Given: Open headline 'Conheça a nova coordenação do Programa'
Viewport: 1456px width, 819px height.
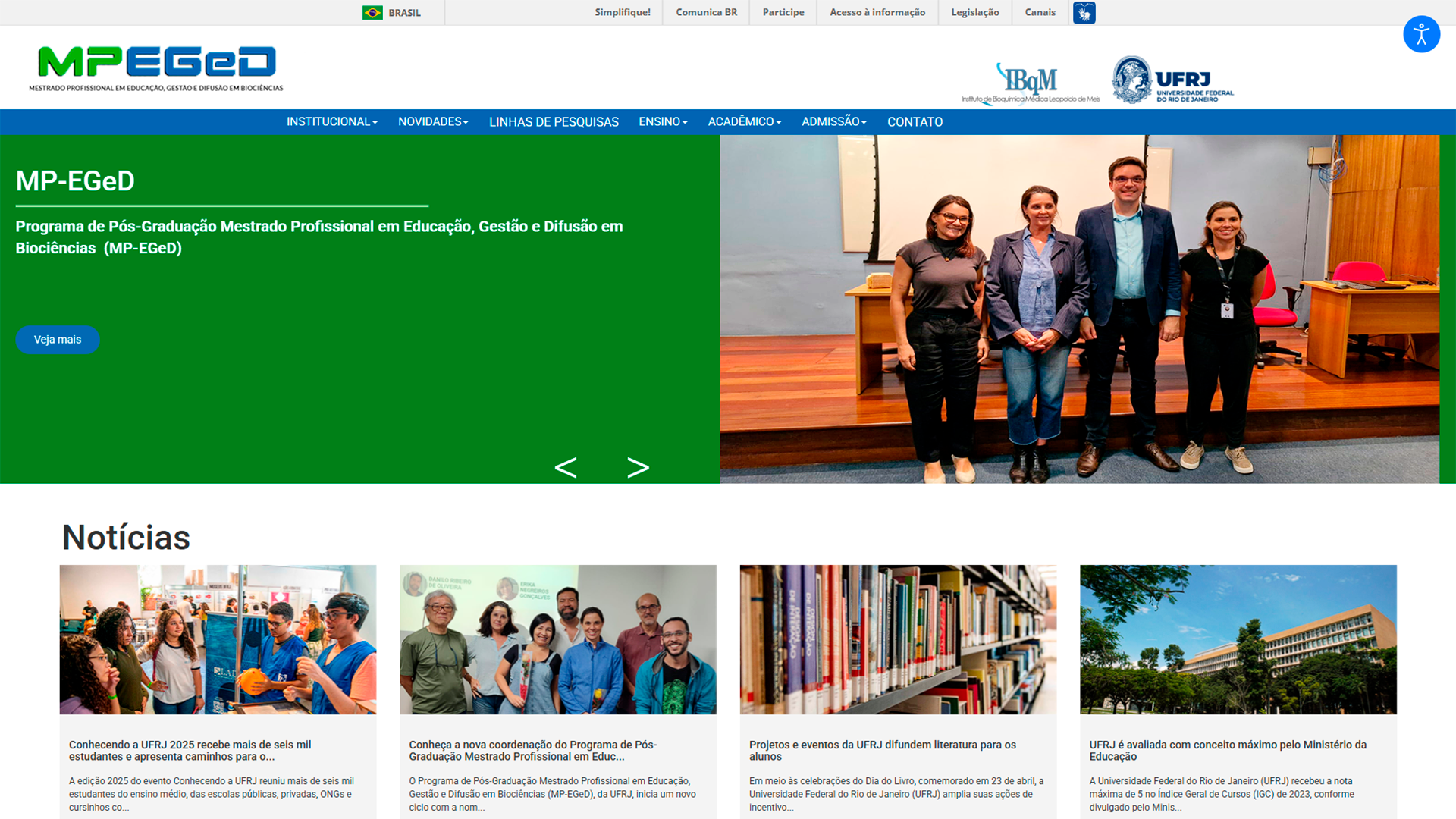Looking at the screenshot, I should click(x=533, y=751).
